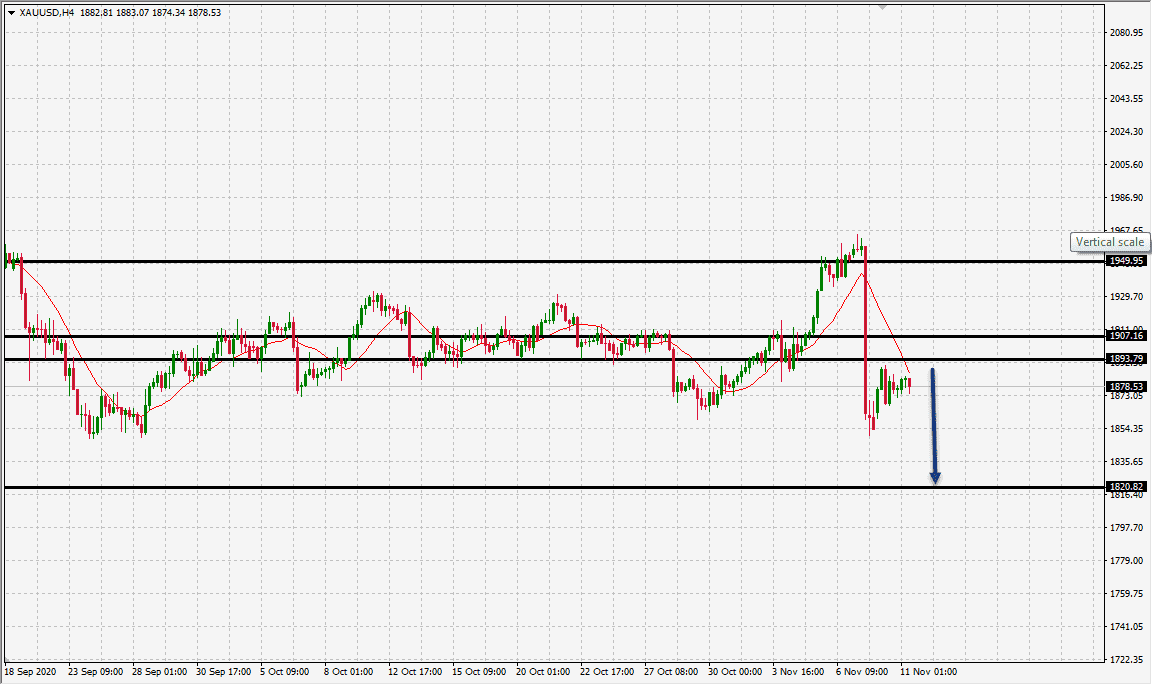The width and height of the screenshot is (1152, 685).
Task: Click the 5 Oct 09:00 time axis label
Action: point(284,672)
